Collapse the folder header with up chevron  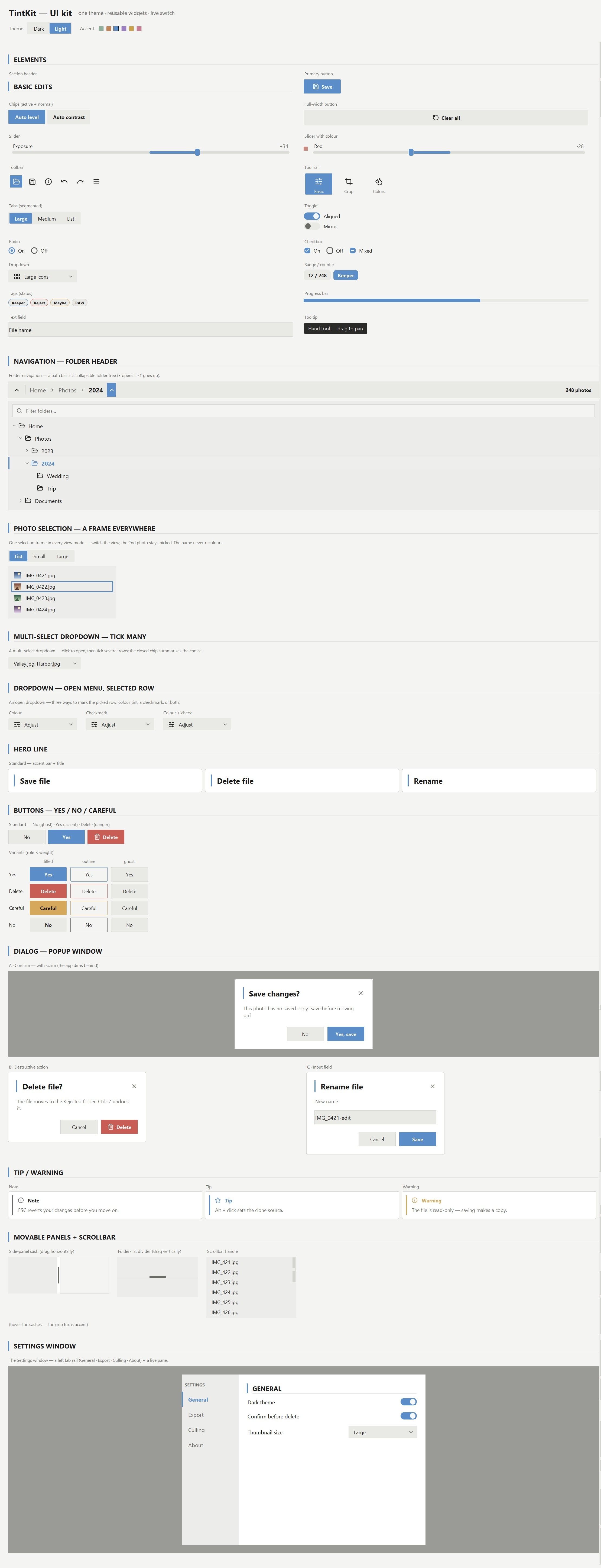pos(17,390)
